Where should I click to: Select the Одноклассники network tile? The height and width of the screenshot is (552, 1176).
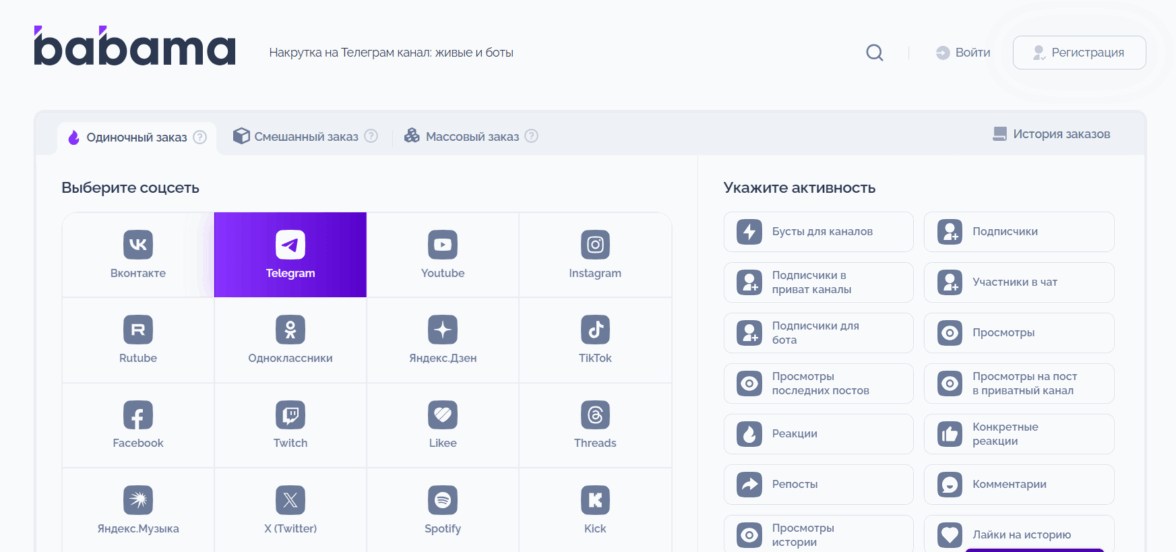(x=290, y=340)
